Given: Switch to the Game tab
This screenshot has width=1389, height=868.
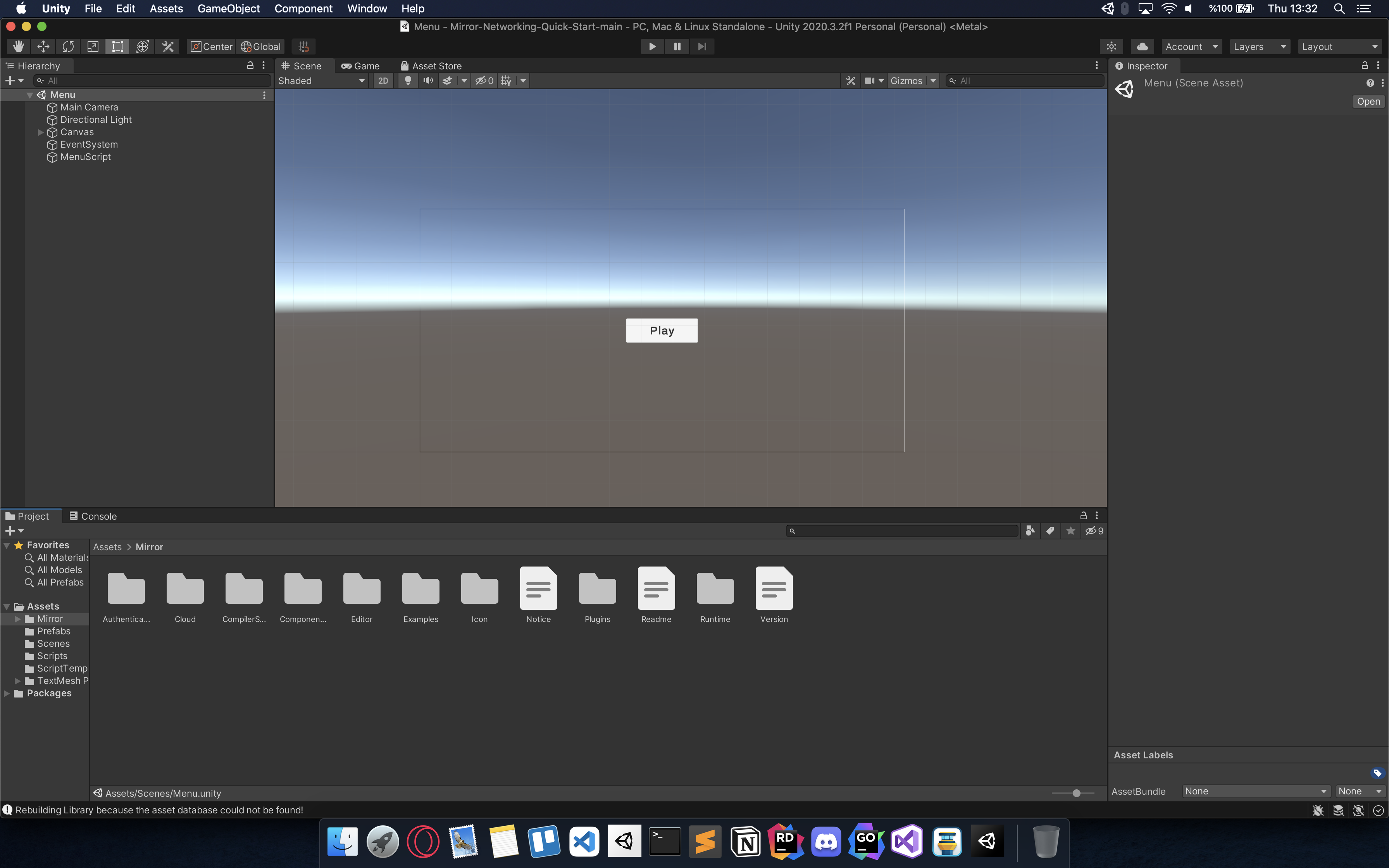Looking at the screenshot, I should click(x=360, y=66).
